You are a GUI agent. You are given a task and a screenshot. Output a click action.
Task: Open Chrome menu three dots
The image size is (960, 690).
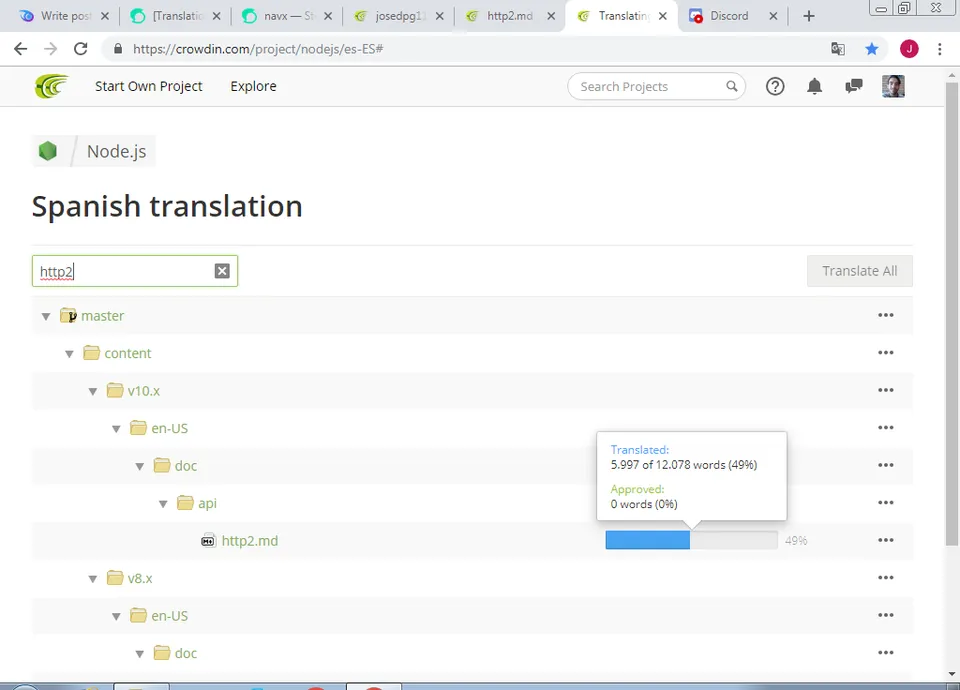pyautogui.click(x=940, y=49)
